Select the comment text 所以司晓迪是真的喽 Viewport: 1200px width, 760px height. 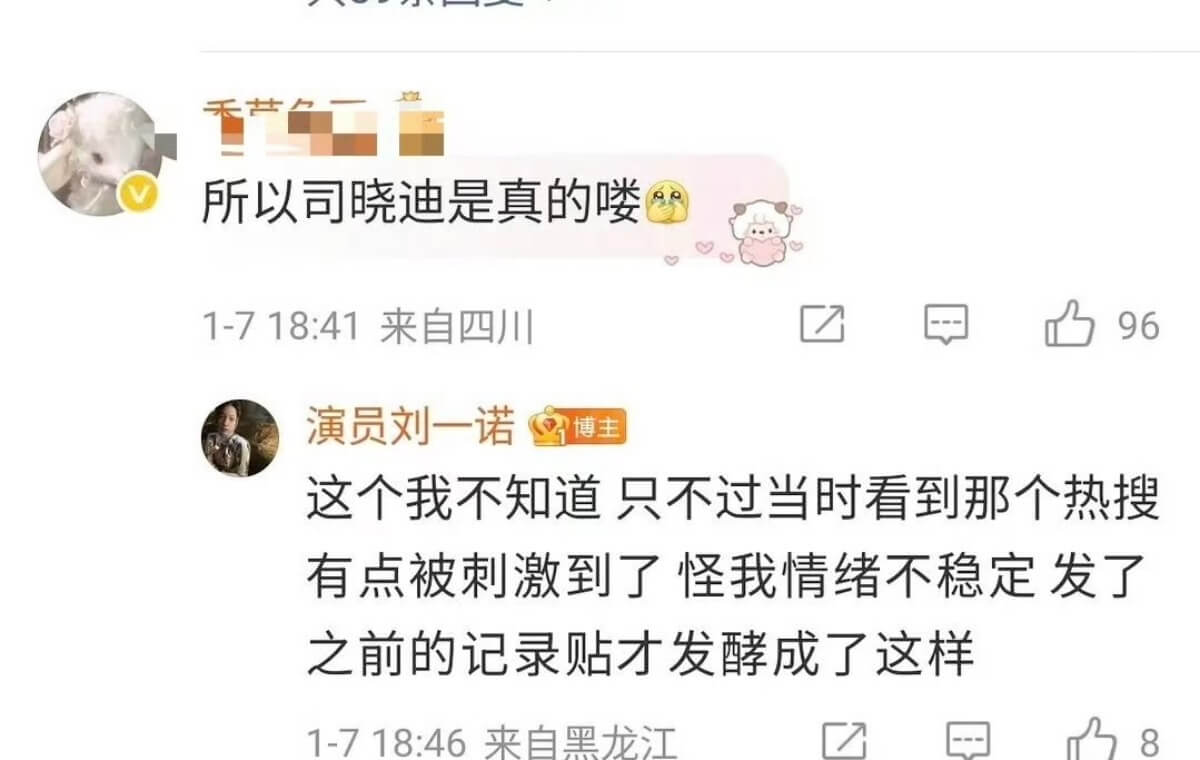click(420, 205)
